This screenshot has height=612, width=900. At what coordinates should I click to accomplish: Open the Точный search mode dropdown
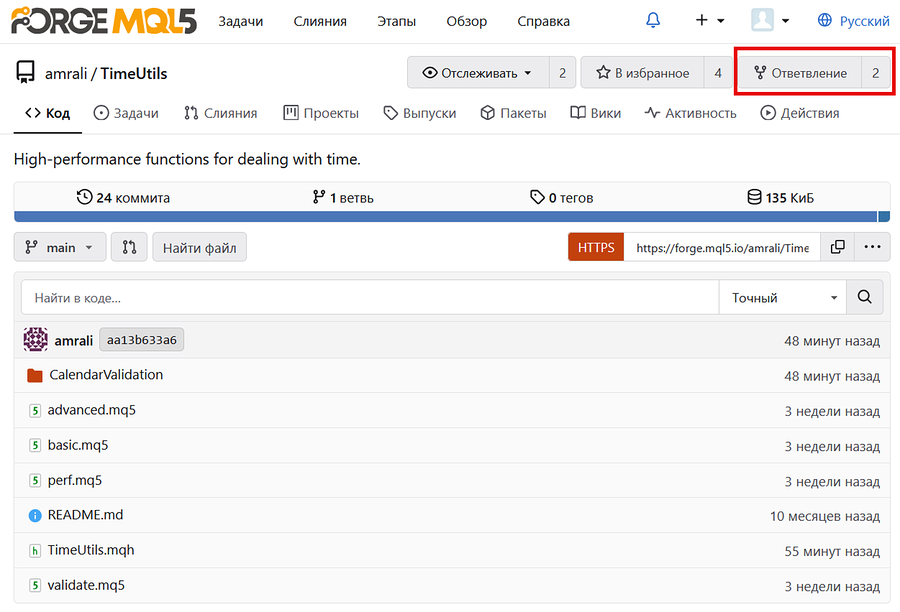coord(782,297)
